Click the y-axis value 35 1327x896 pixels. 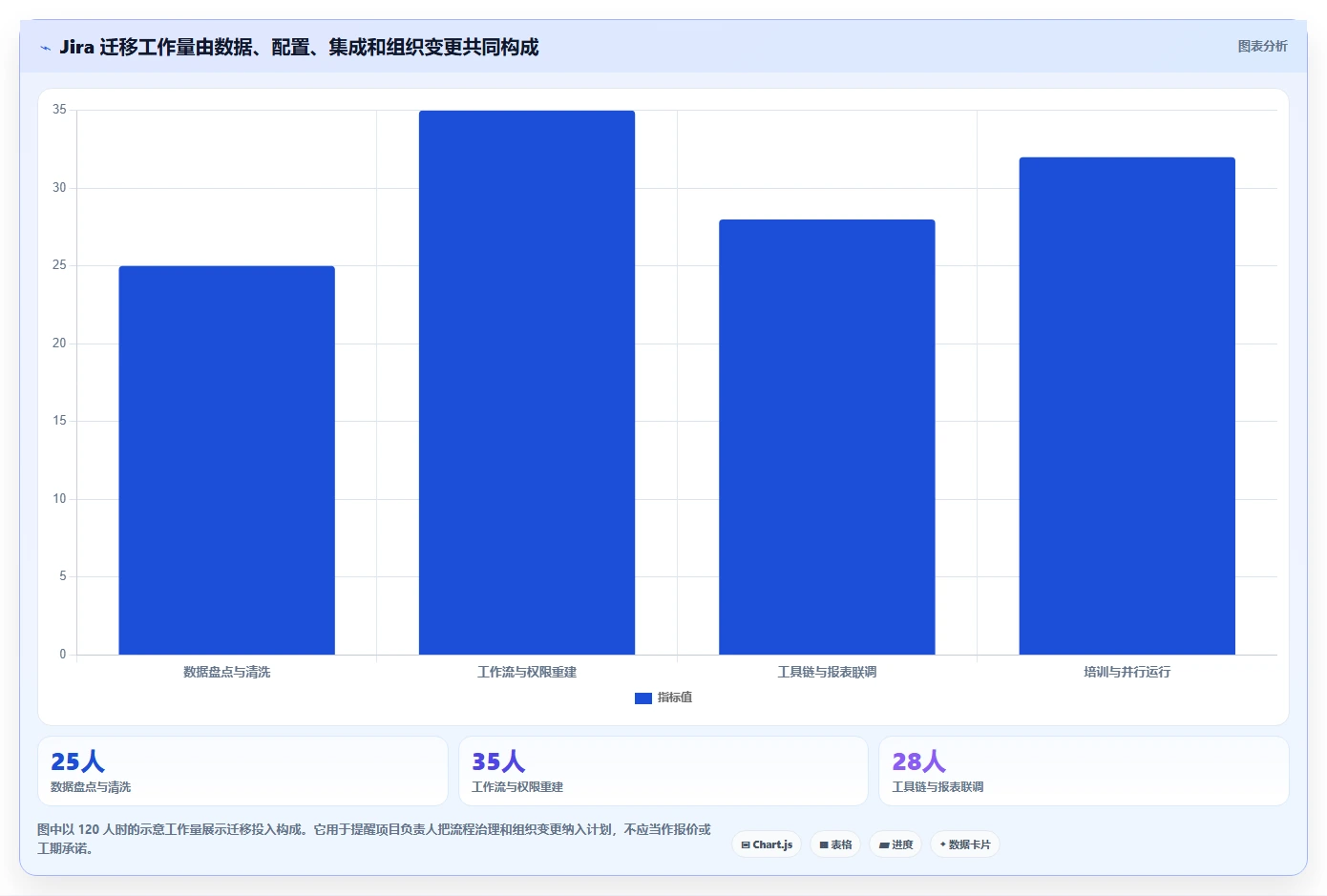[59, 110]
